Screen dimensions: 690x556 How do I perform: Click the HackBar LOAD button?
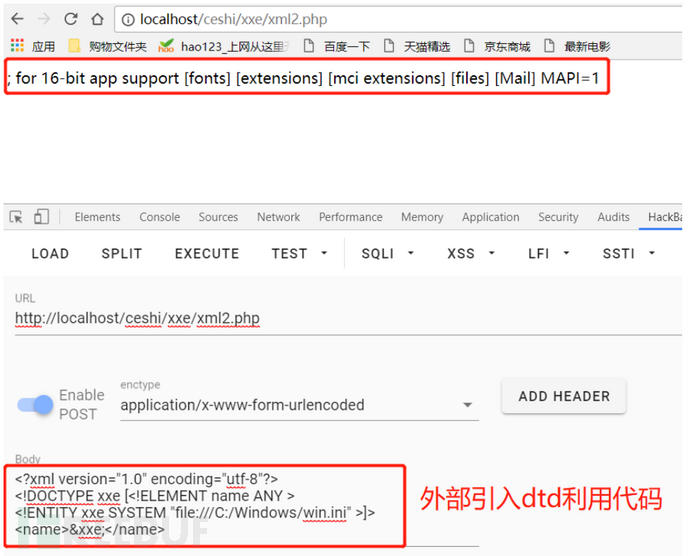tap(50, 254)
